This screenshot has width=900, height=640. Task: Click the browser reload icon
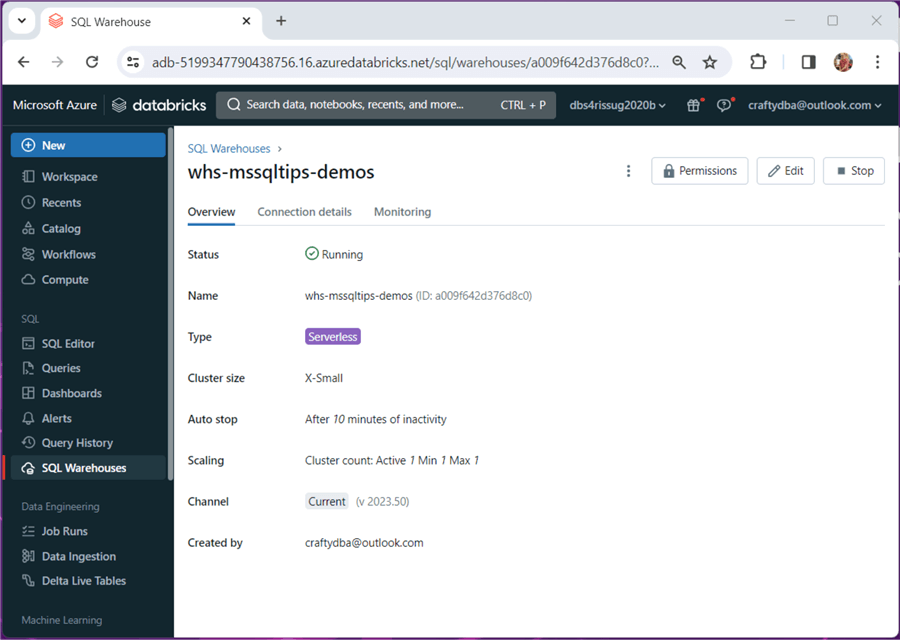point(92,62)
